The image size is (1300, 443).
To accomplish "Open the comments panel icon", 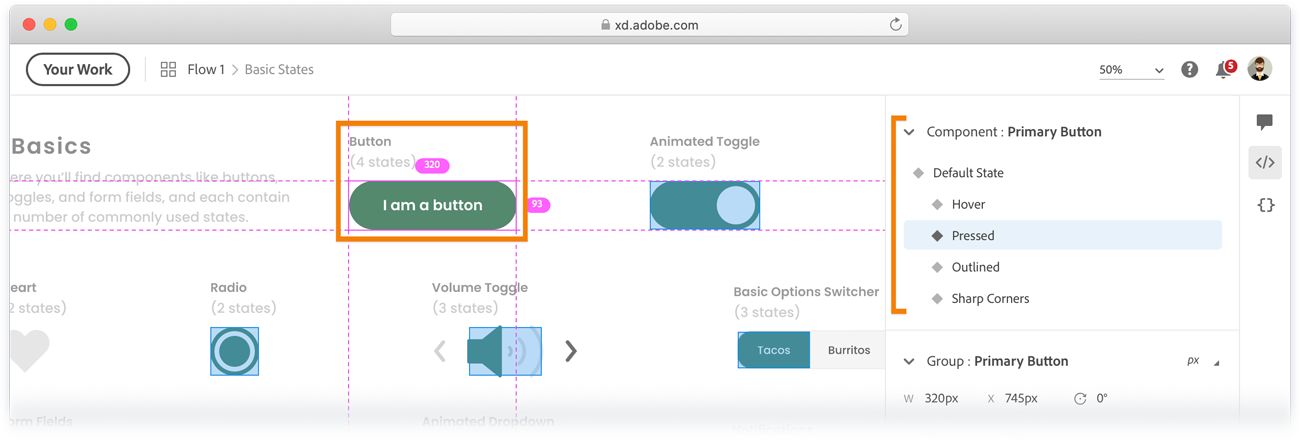I will 1265,122.
